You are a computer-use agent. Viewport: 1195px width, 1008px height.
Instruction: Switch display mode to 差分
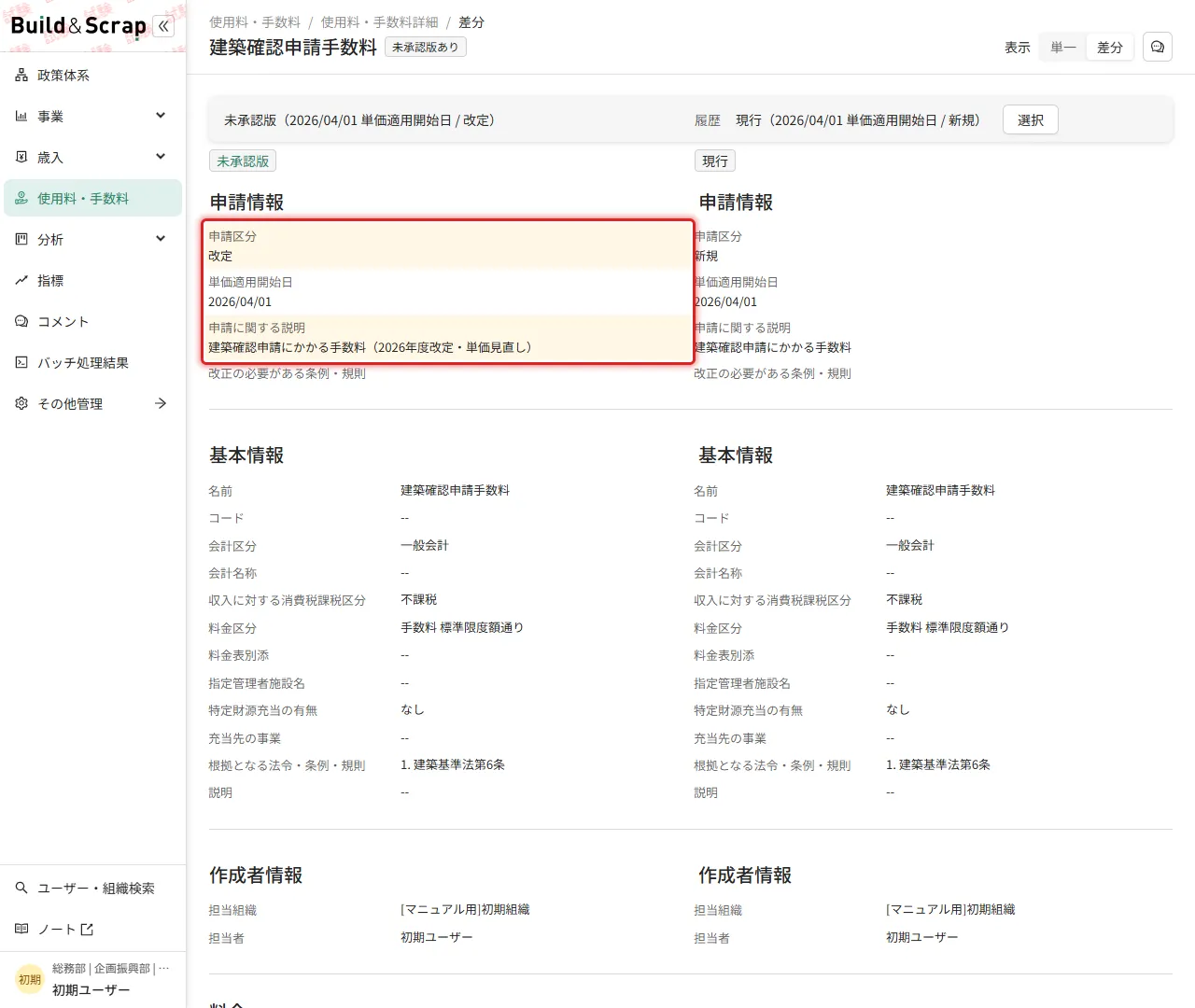tap(1110, 48)
